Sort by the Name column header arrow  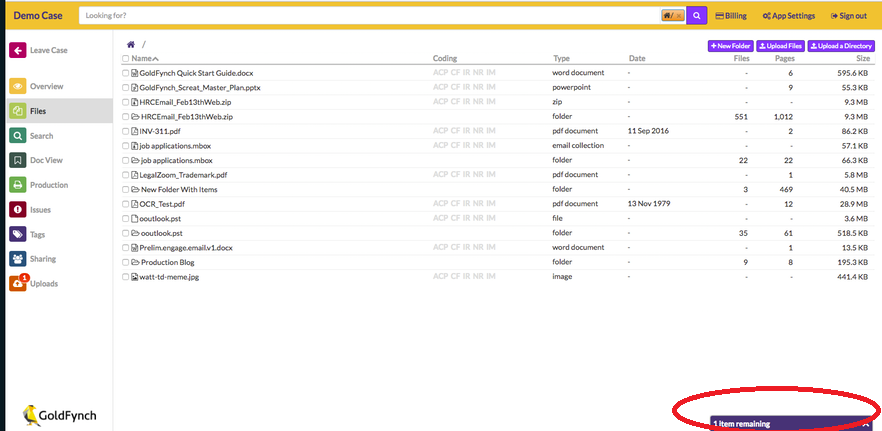(156, 59)
